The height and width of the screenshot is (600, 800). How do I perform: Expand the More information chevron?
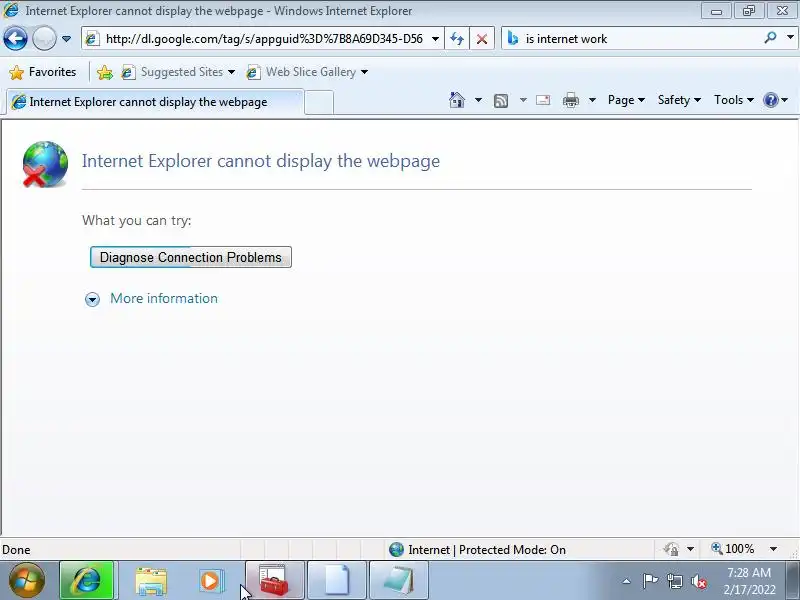tap(92, 299)
